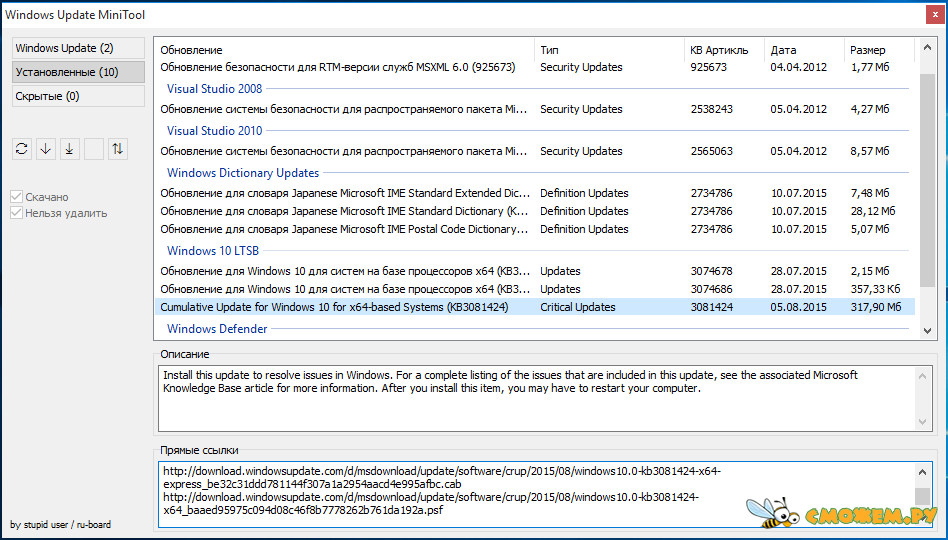Click the by stupid user / ru-board label
This screenshot has height=540, width=948.
[60, 524]
